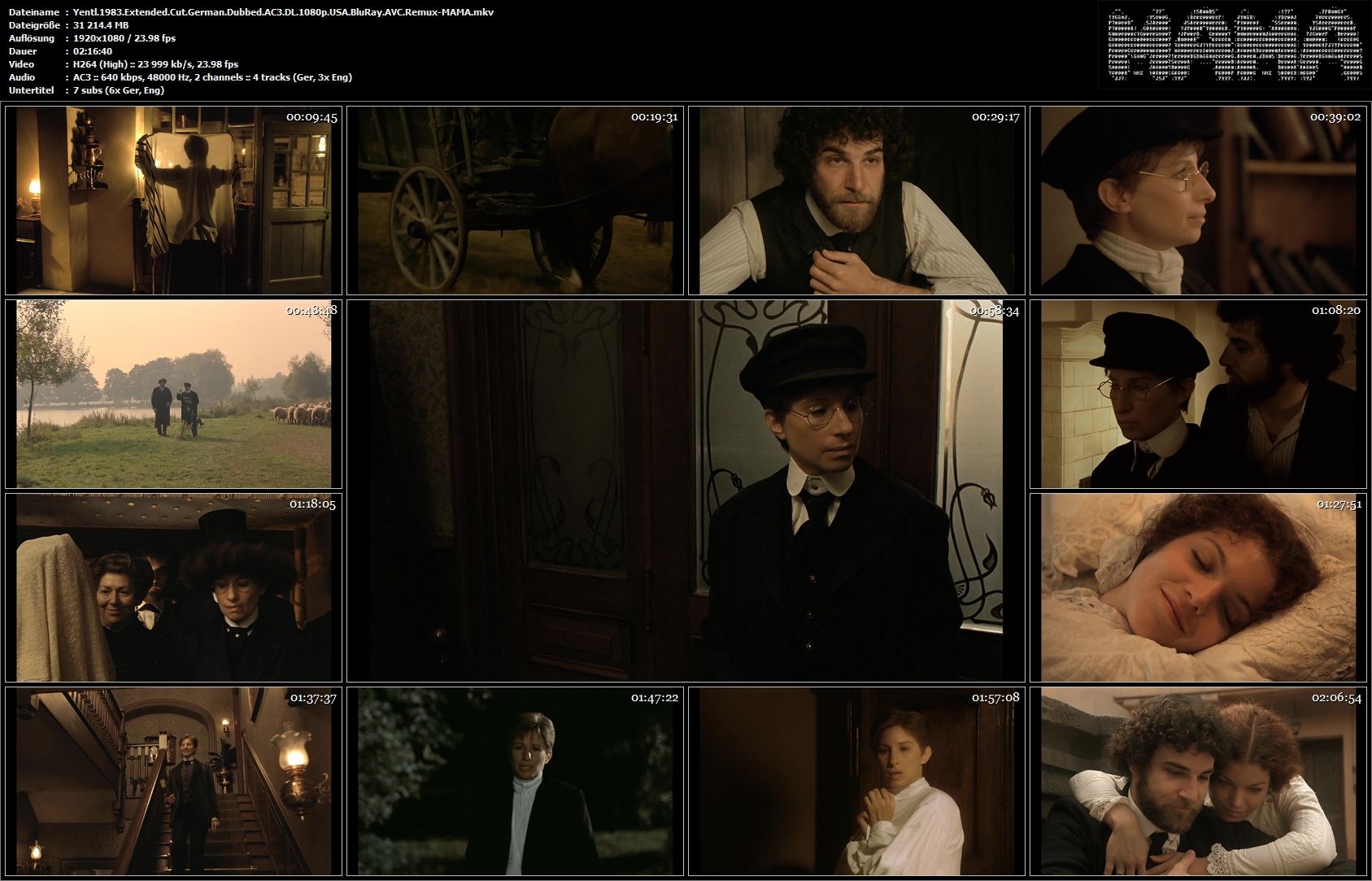Open the sheep meadow frame at 00:48:48
1372x881 pixels.
(173, 394)
